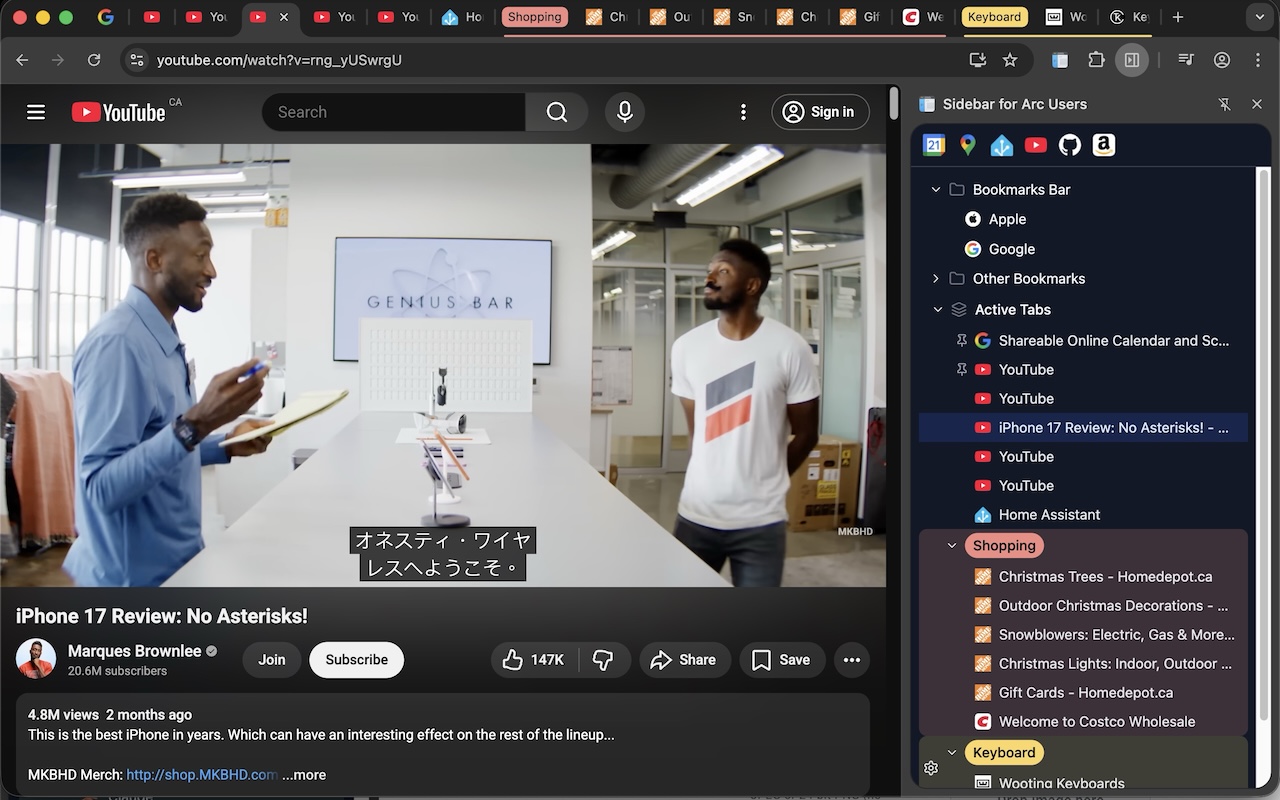Bookmark this page with the star

1010,60
